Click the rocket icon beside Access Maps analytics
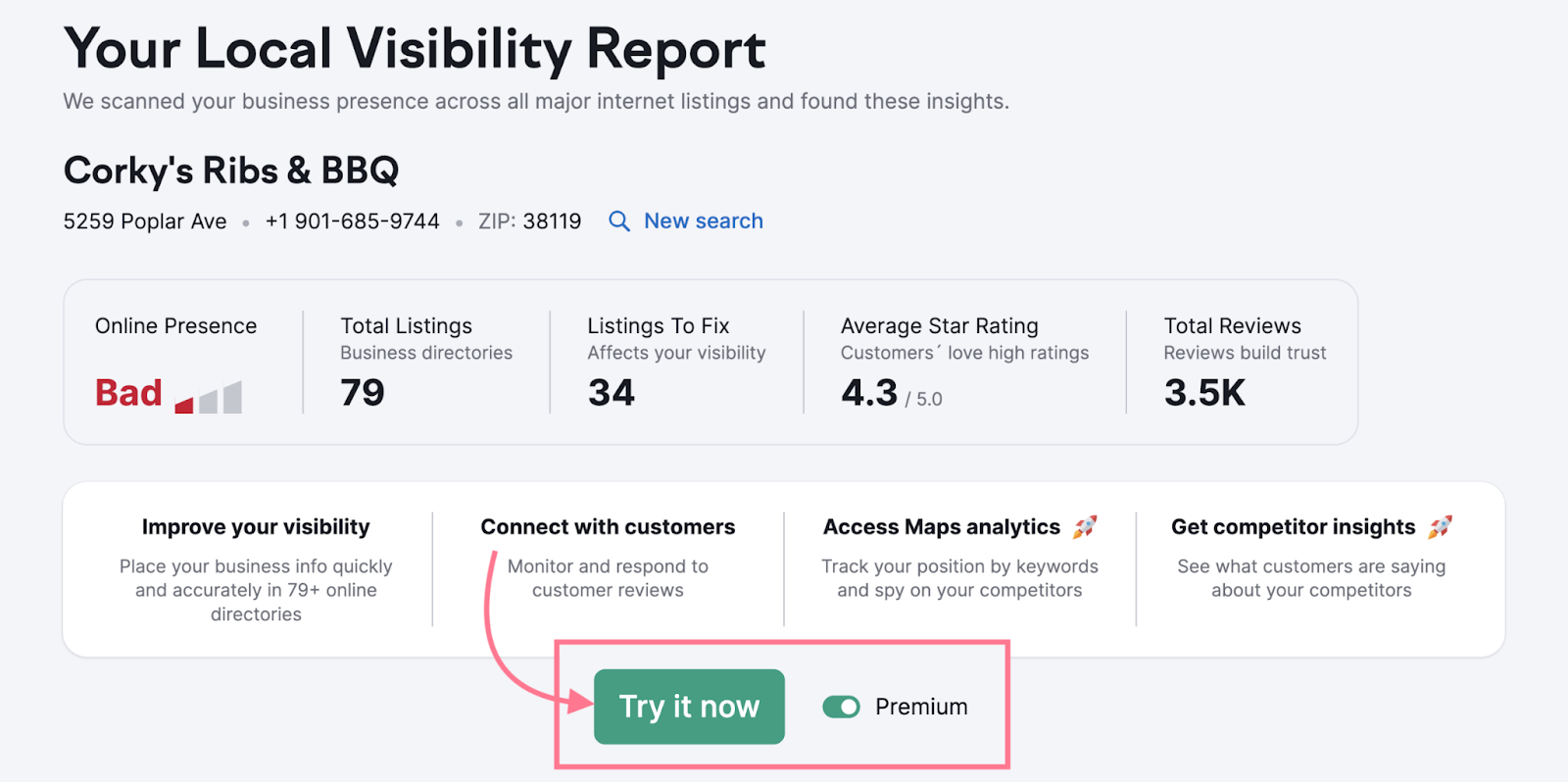 pyautogui.click(x=1085, y=527)
